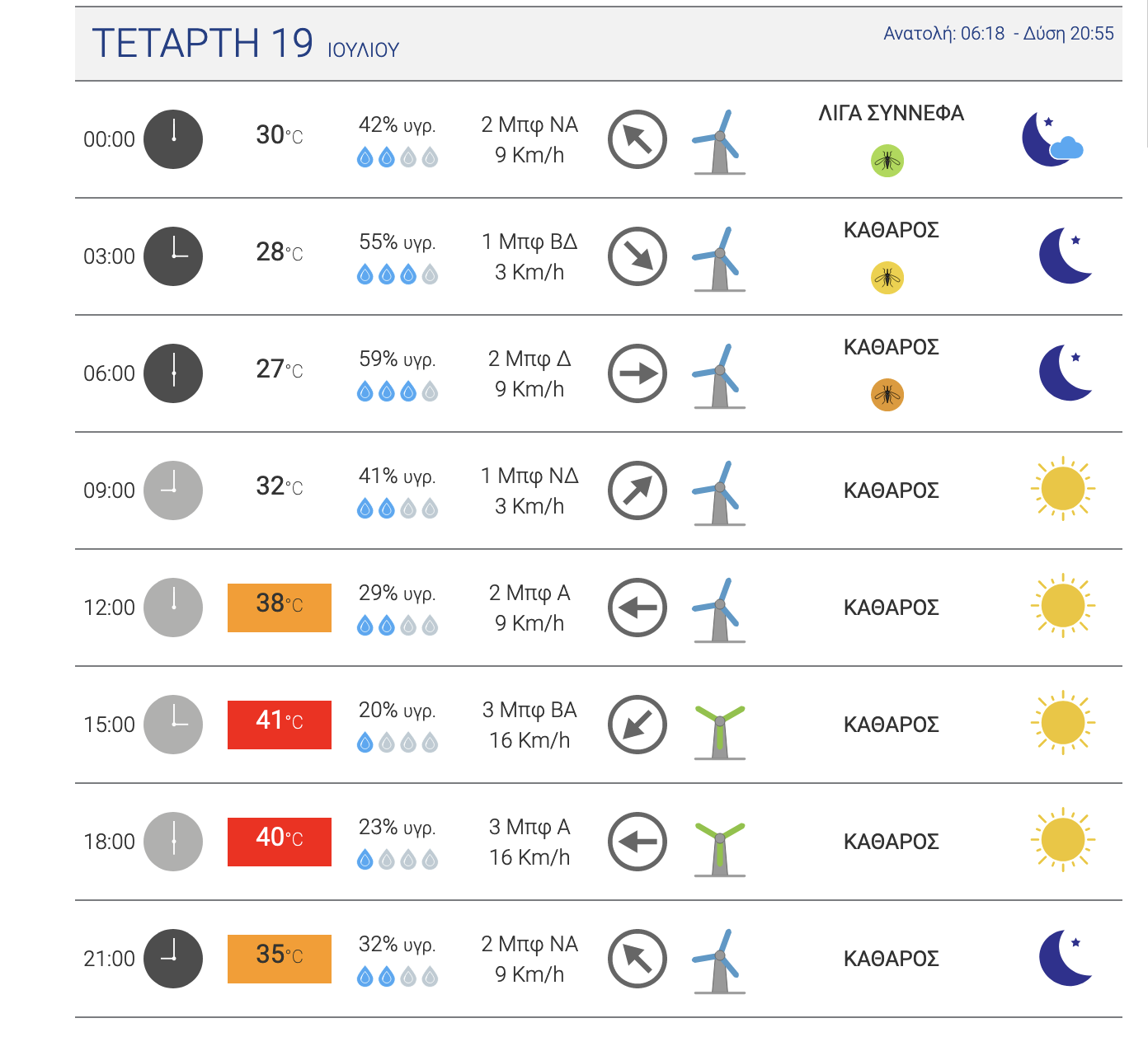The image size is (1148, 1037).
Task: Click the blue wind turbine at 03:00
Action: (719, 260)
